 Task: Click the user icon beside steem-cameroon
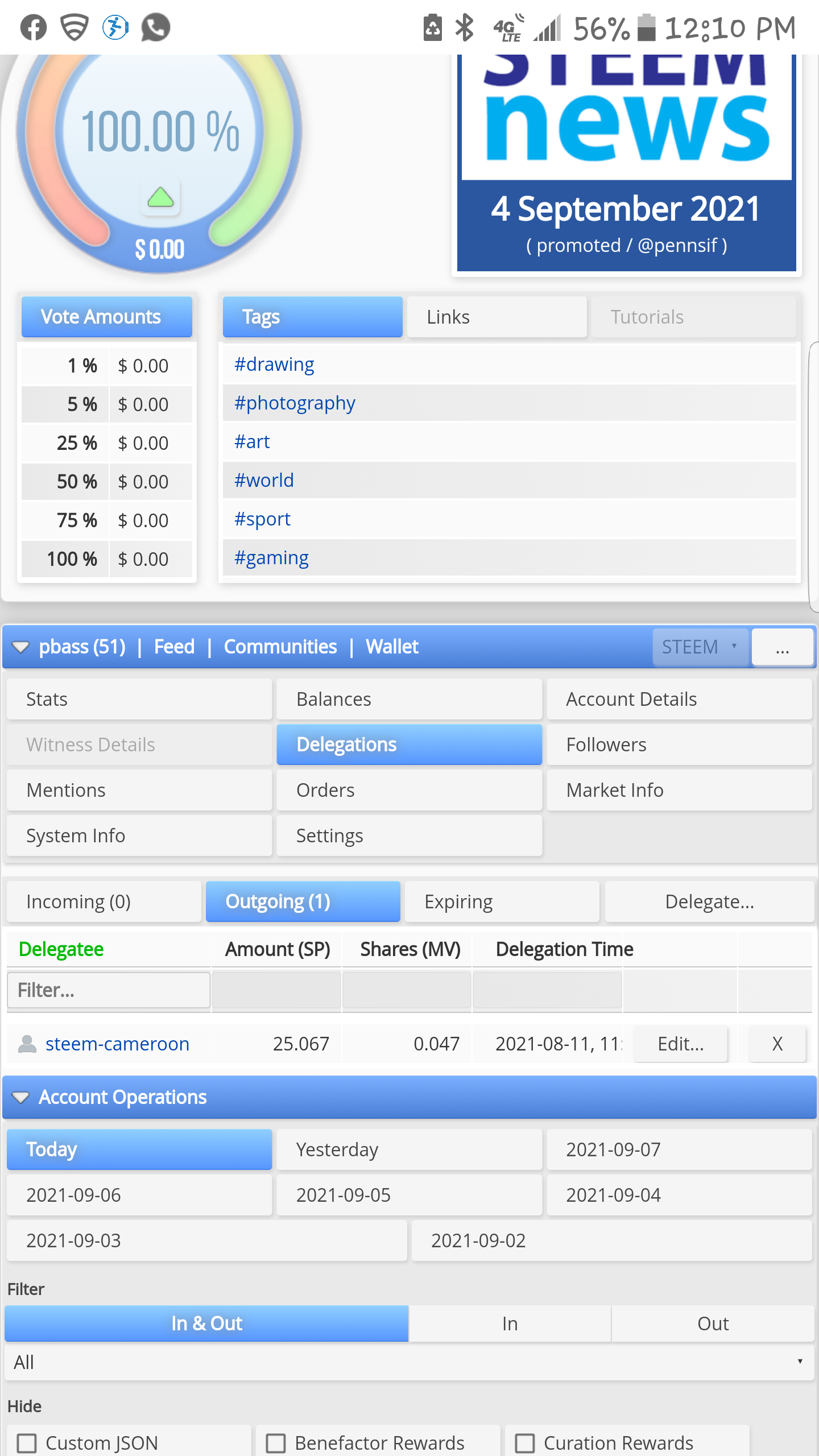27,1044
